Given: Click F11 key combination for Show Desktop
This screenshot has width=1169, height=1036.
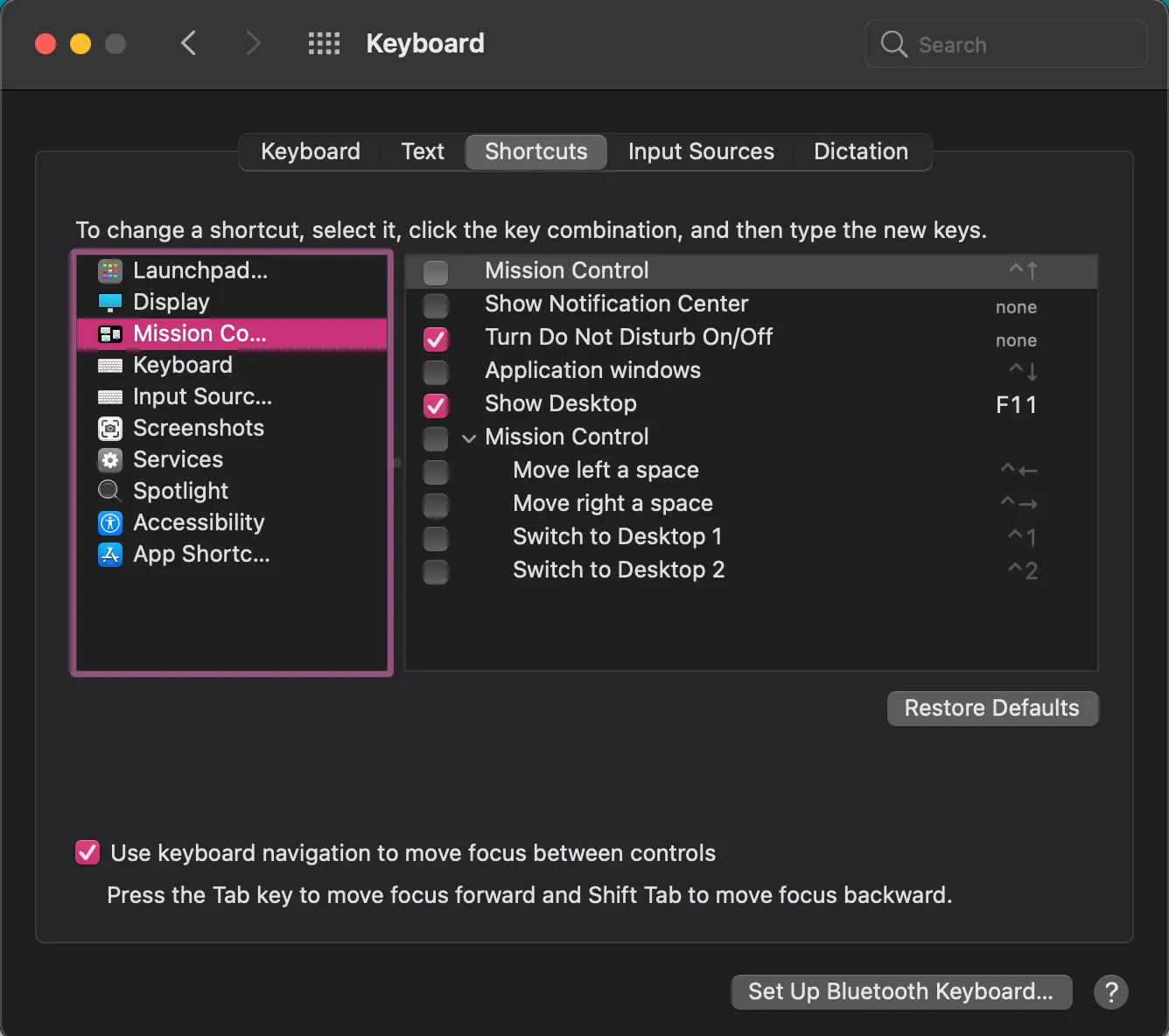Looking at the screenshot, I should (x=1016, y=405).
